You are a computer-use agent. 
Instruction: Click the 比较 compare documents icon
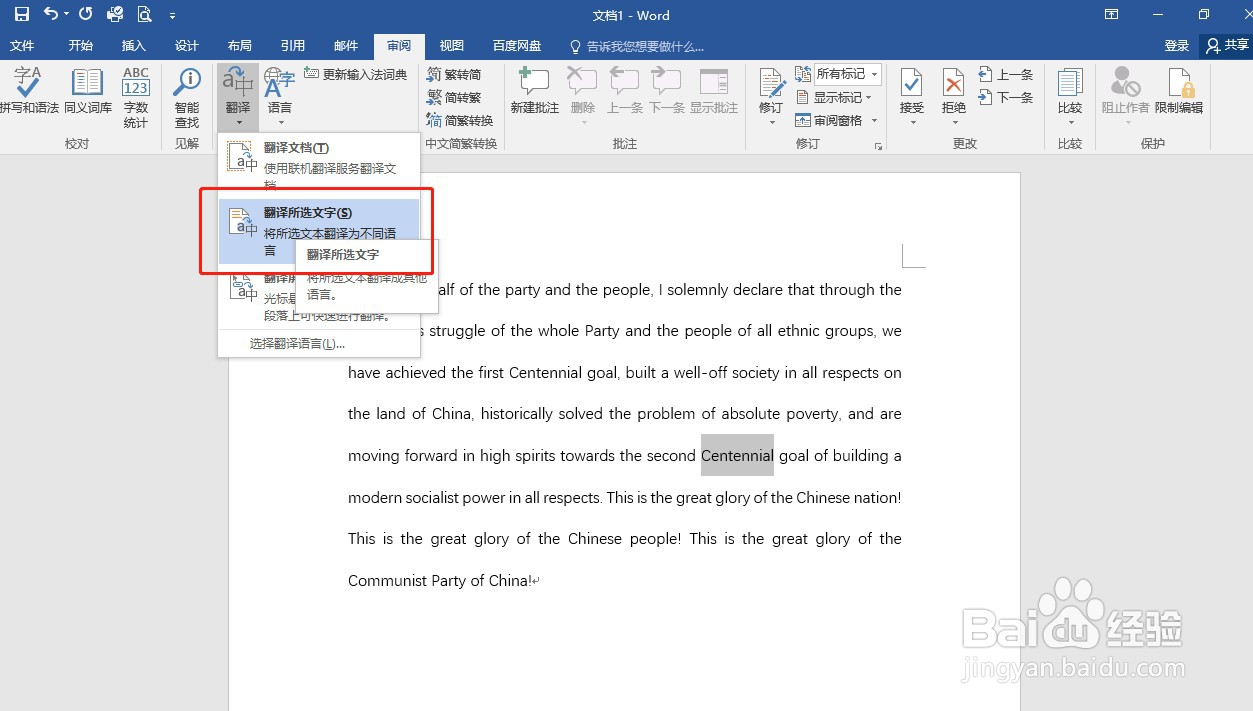click(1069, 95)
